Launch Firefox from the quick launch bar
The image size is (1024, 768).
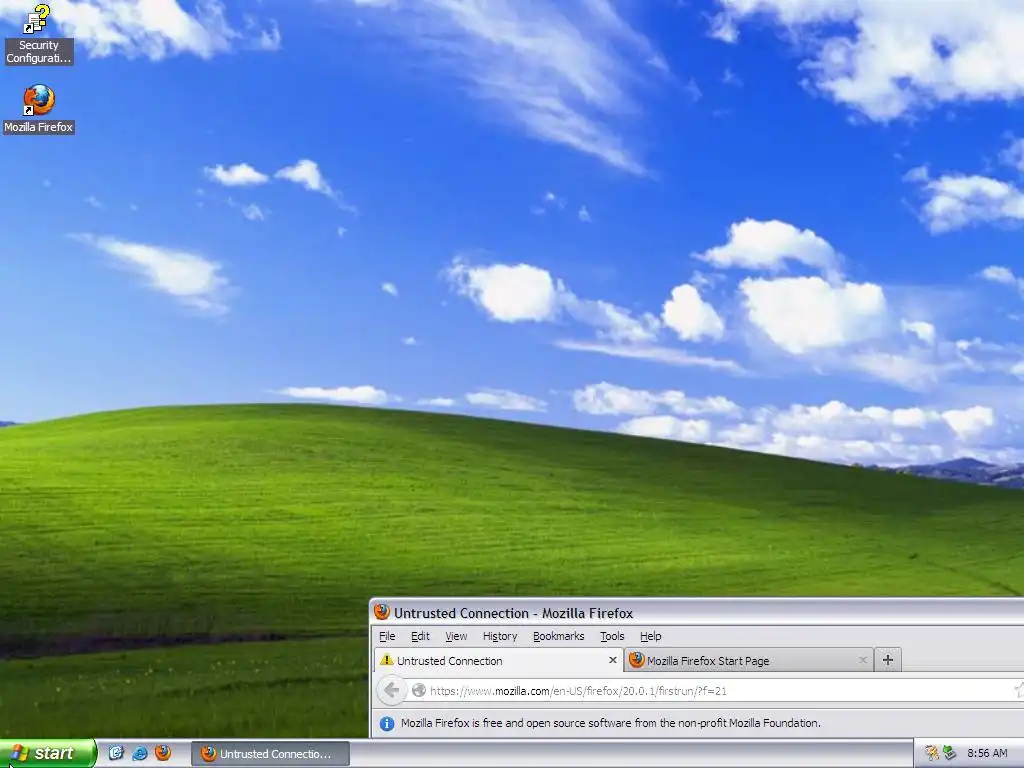163,753
